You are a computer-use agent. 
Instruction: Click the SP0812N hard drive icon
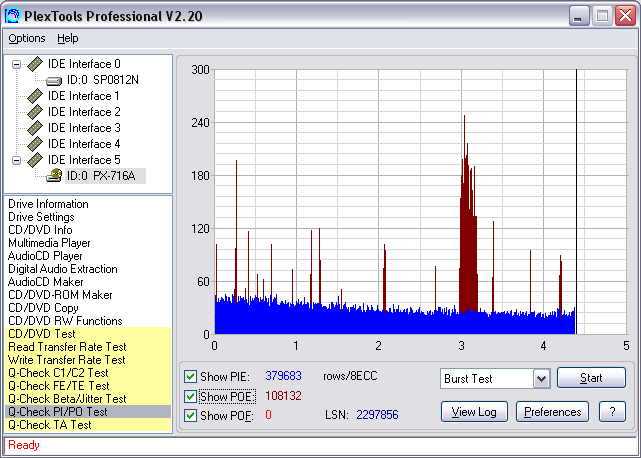[x=54, y=81]
